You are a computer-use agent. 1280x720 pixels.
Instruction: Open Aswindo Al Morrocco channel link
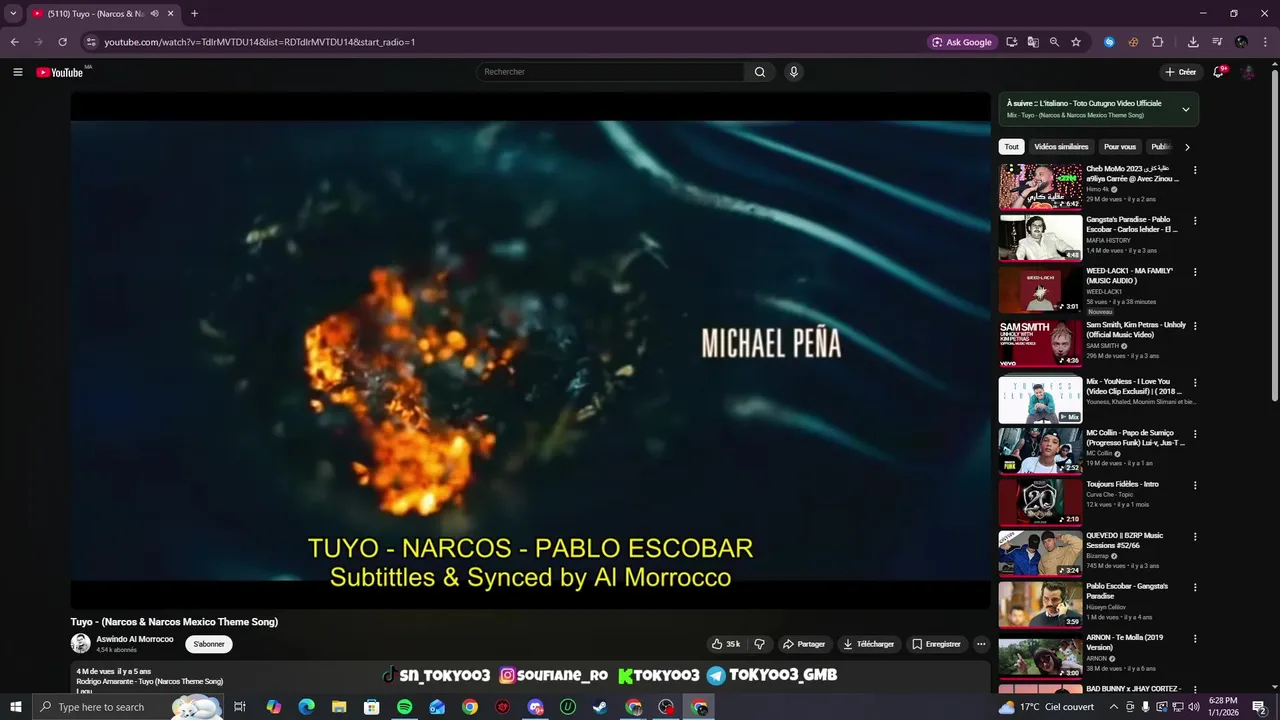135,639
